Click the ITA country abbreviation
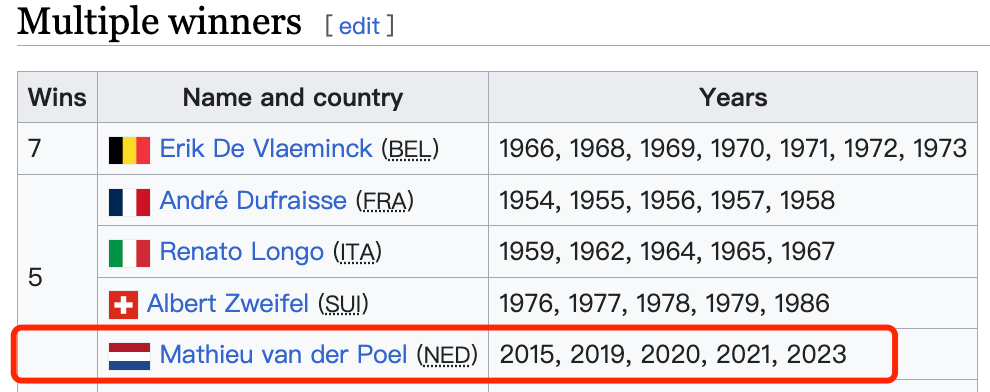 [358, 253]
